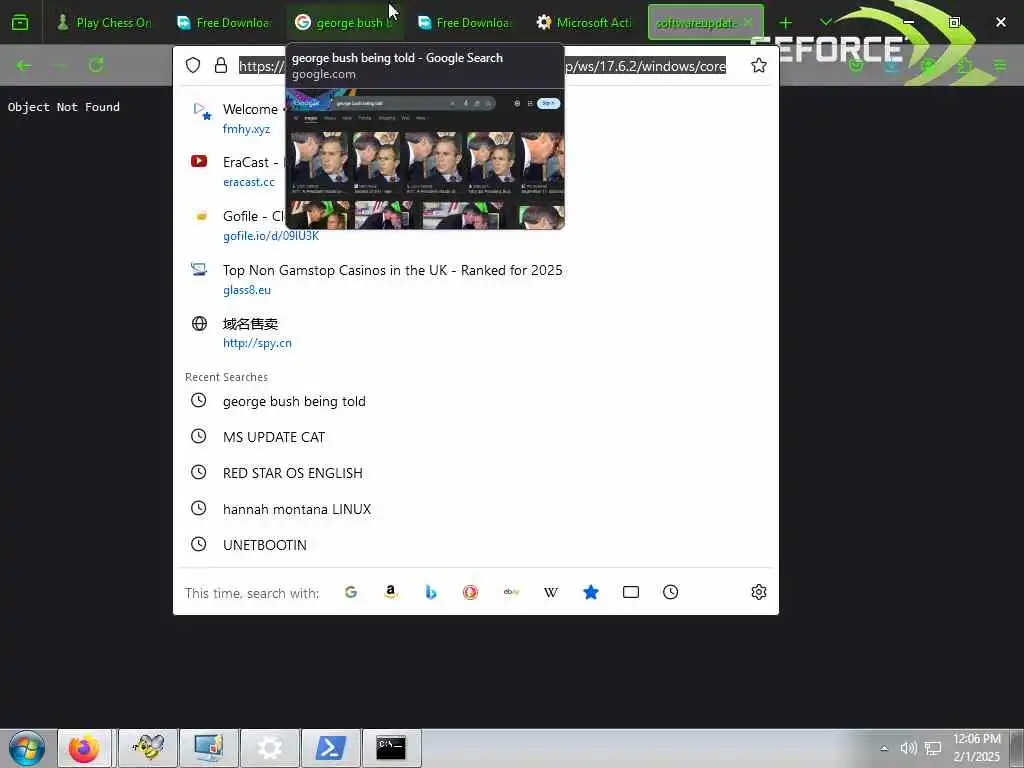1024x768 pixels.
Task: Open the volume control in tray
Action: point(908,748)
